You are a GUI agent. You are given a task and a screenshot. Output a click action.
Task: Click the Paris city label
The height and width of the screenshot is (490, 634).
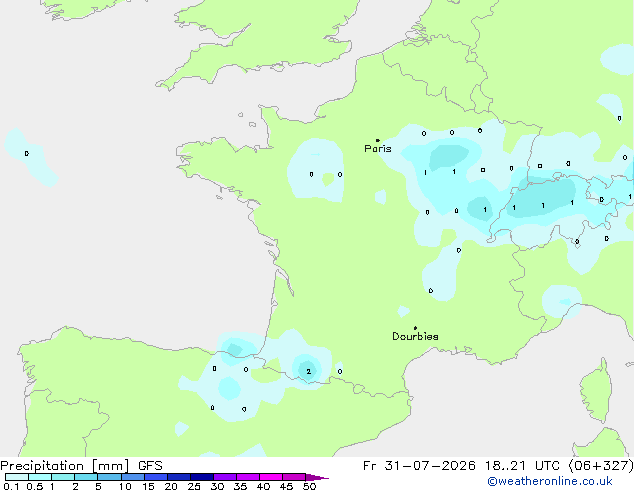378,149
